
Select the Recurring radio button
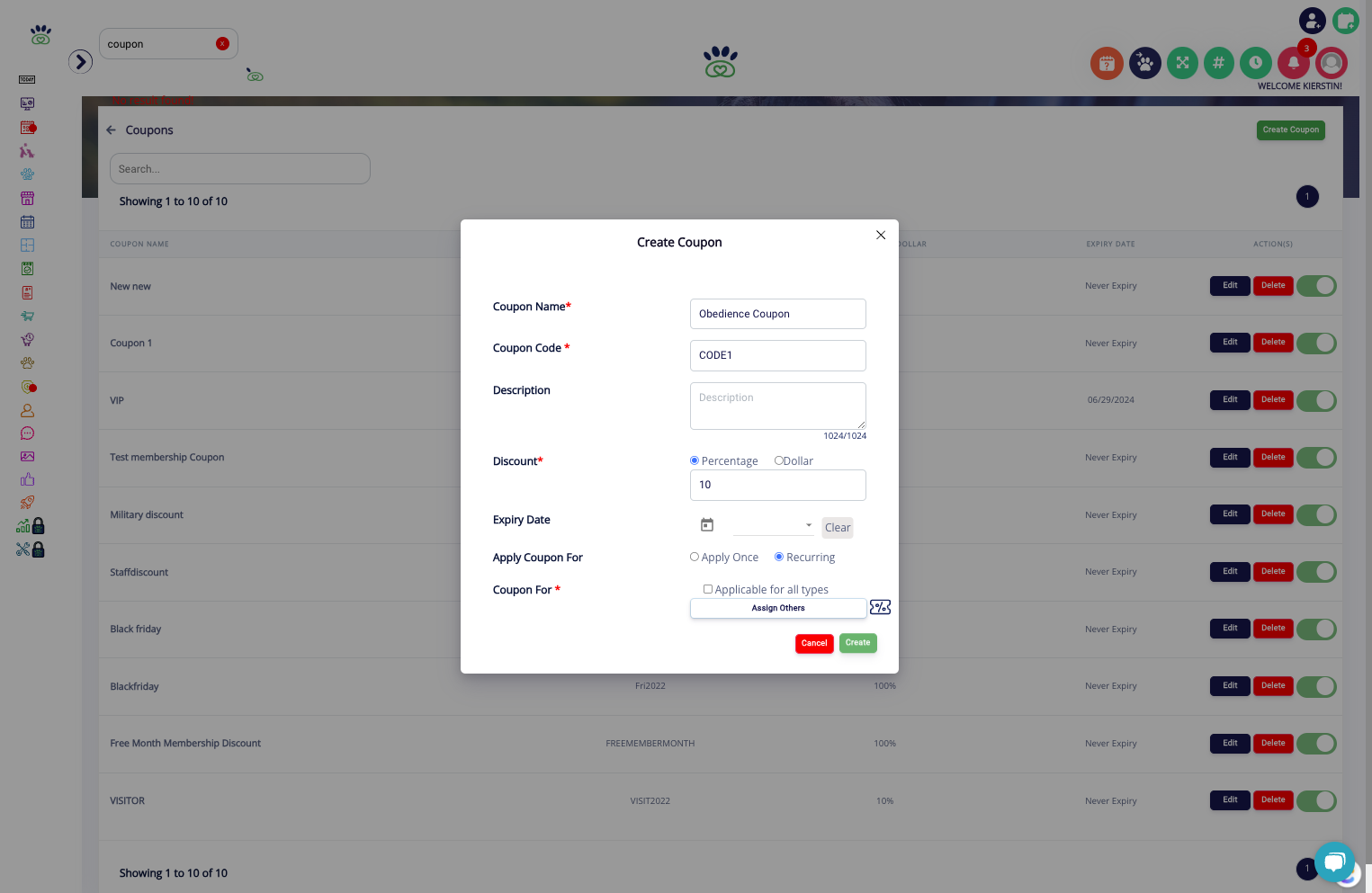[x=779, y=557]
